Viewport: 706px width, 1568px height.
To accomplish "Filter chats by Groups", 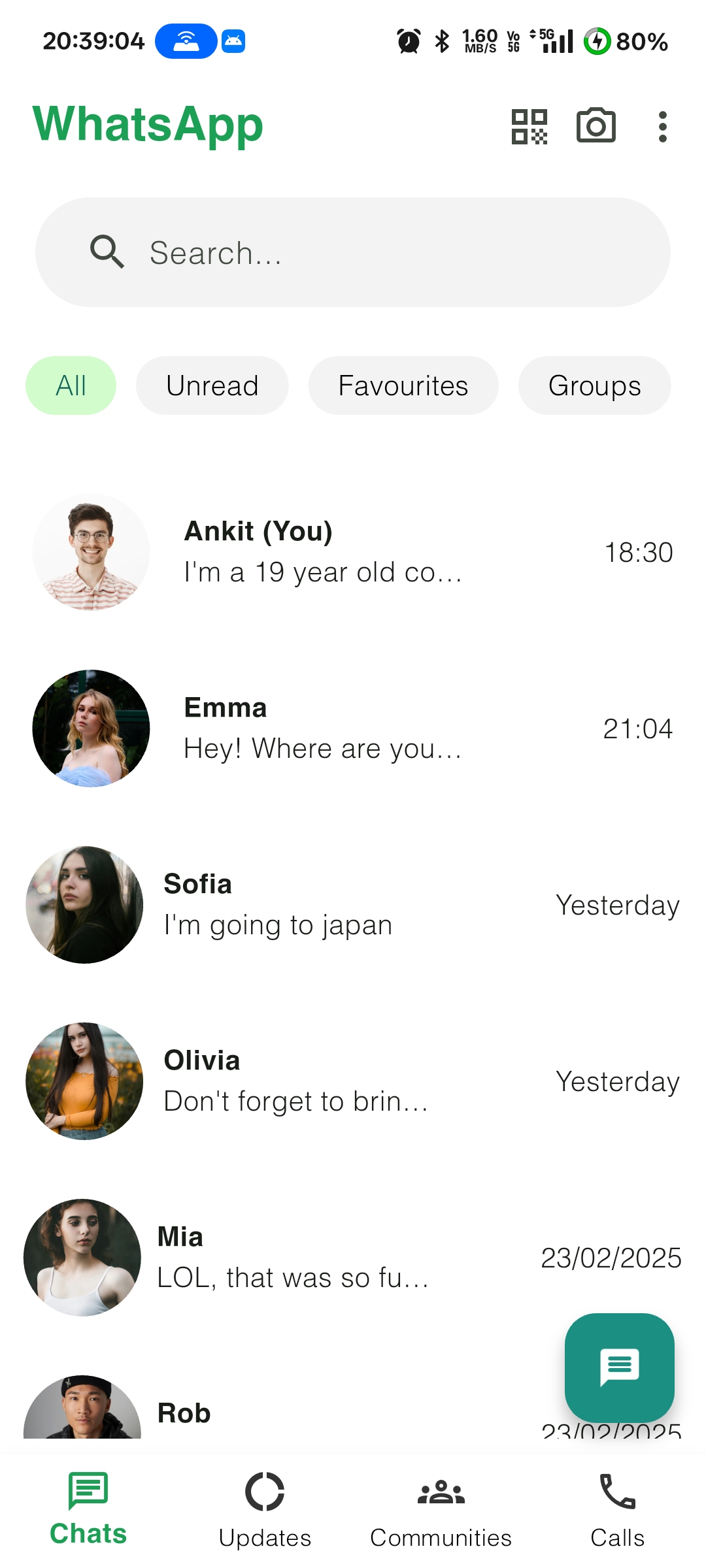I will [x=594, y=385].
